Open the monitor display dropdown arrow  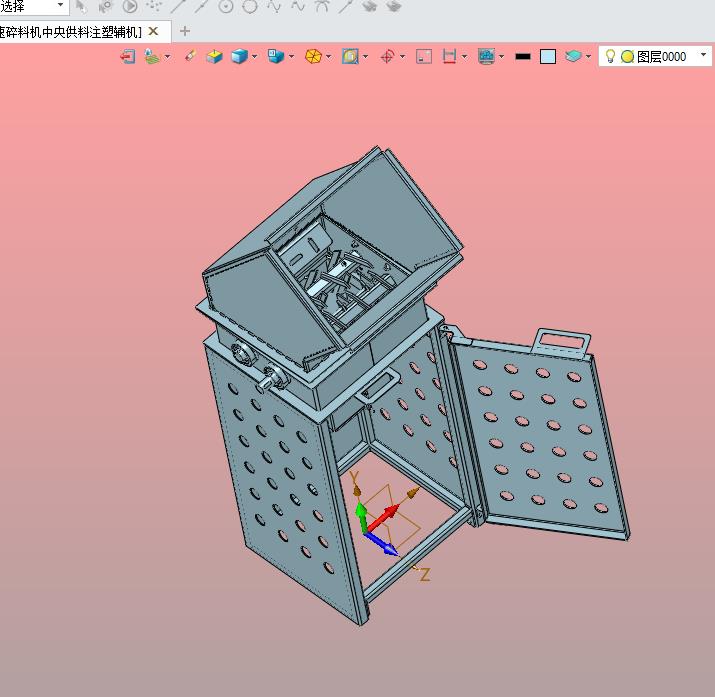(502, 57)
